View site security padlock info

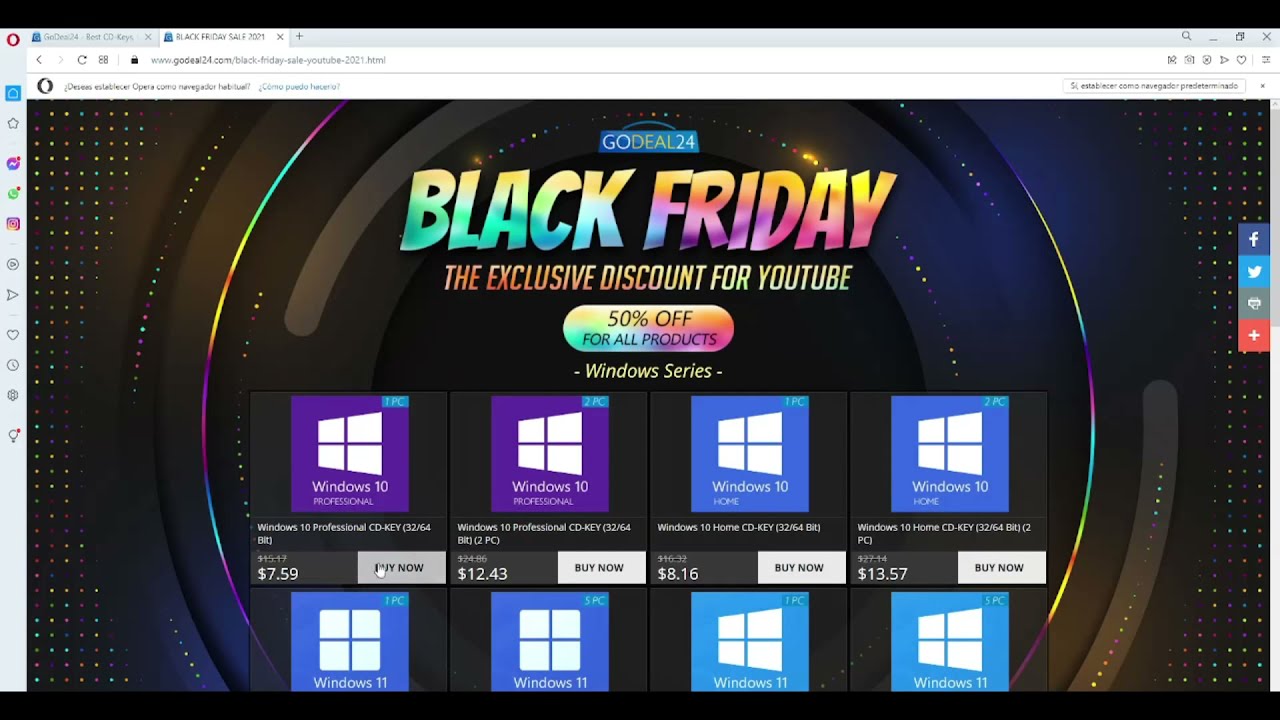(x=134, y=60)
